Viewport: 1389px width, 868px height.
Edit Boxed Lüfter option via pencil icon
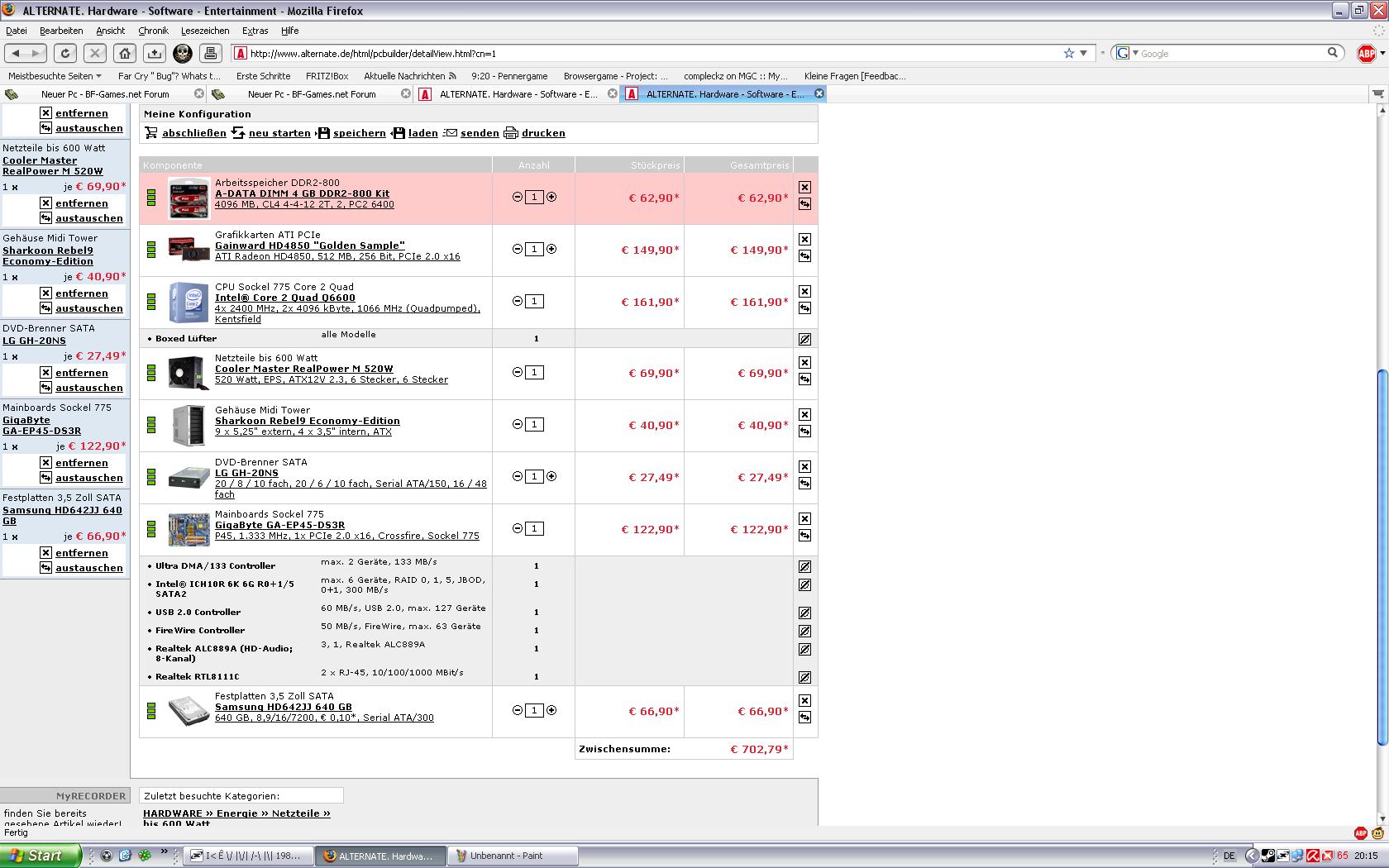click(x=804, y=339)
